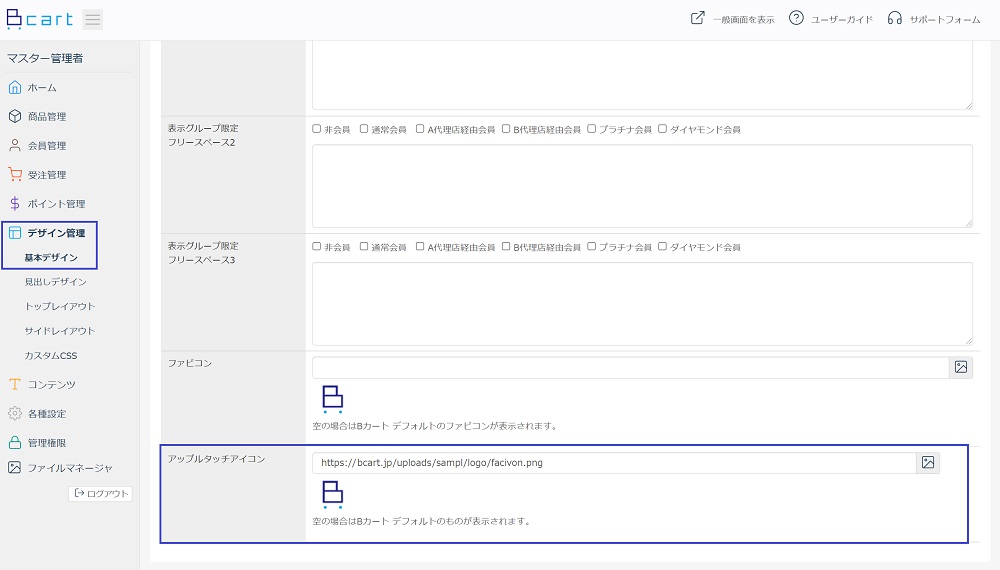
Task: Click the アップルタッチアイコン URL input field
Action: click(x=614, y=463)
